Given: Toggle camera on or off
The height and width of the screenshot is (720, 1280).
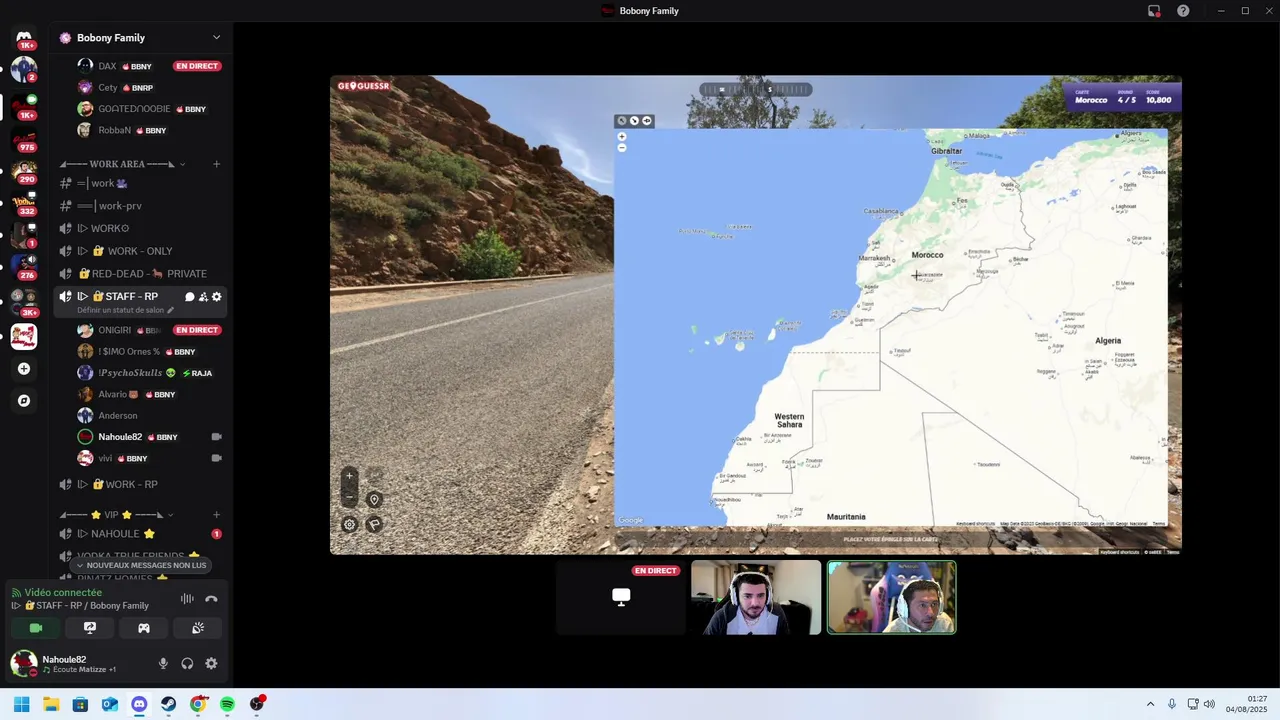Looking at the screenshot, I should click(36, 628).
